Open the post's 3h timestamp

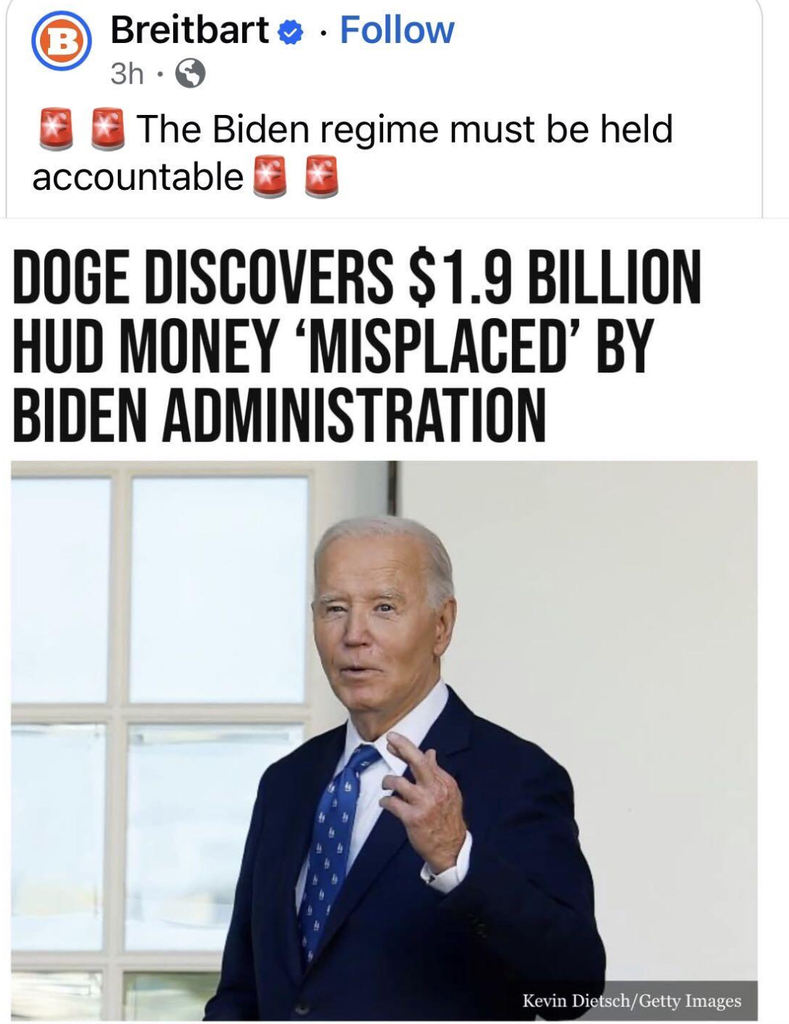127,74
